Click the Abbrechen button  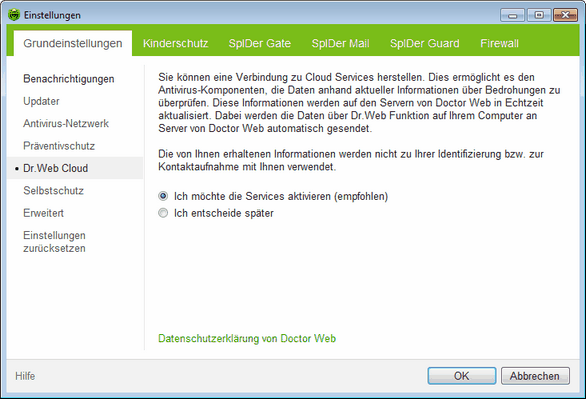[x=535, y=376]
